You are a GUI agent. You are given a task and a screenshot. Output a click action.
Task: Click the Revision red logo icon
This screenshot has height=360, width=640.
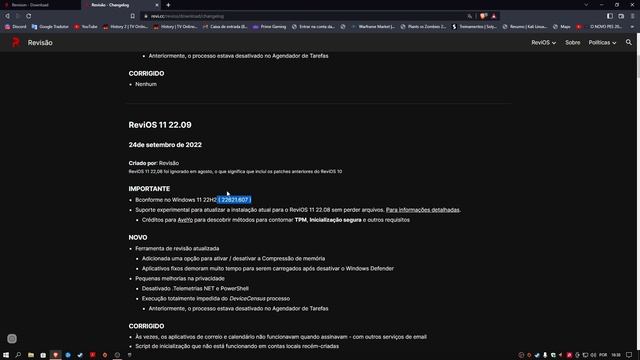[x=16, y=42]
